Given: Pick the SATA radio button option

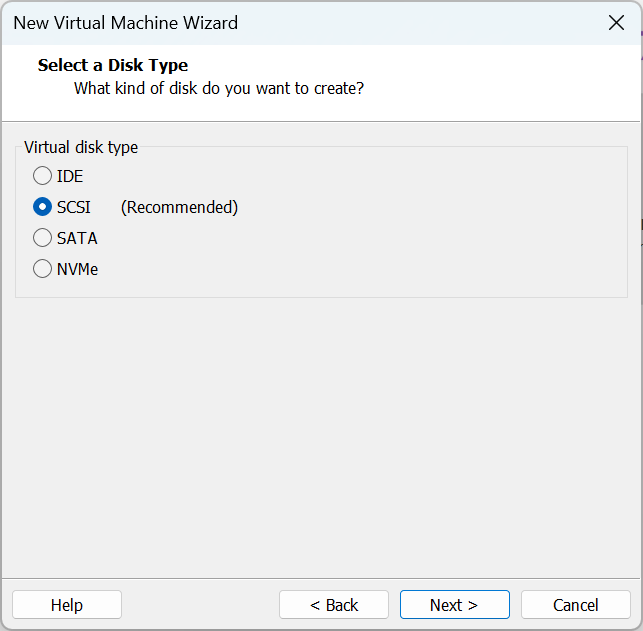Looking at the screenshot, I should pos(42,238).
